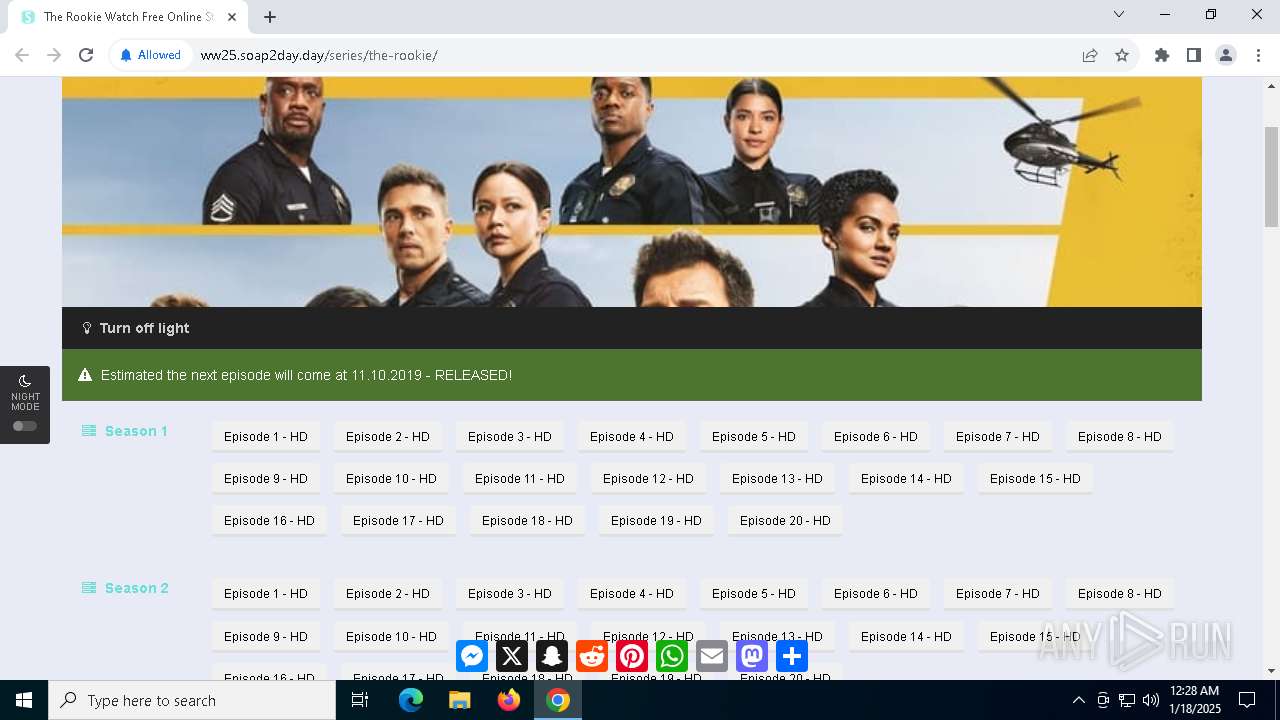Open new browser tab
This screenshot has height=720, width=1280.
pyautogui.click(x=270, y=17)
